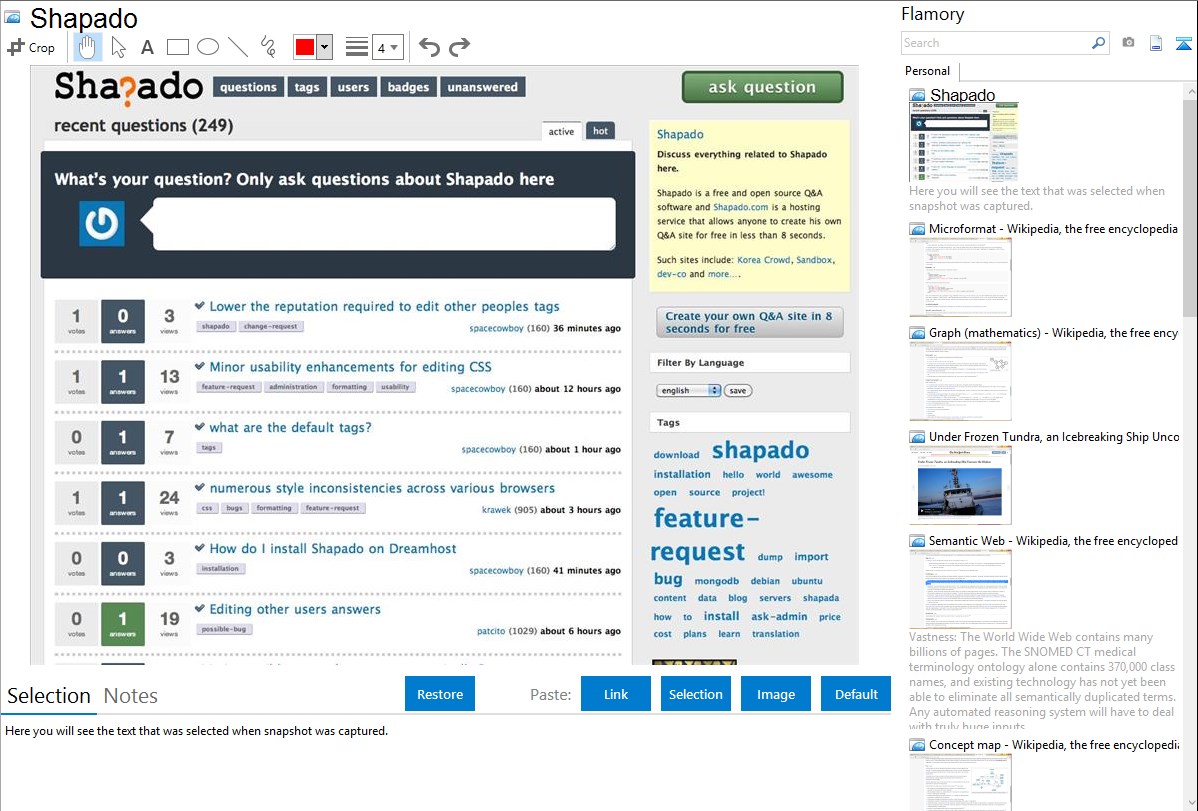
Task: Open the Graph (mathematics) snapshot thumbnail
Action: [960, 381]
